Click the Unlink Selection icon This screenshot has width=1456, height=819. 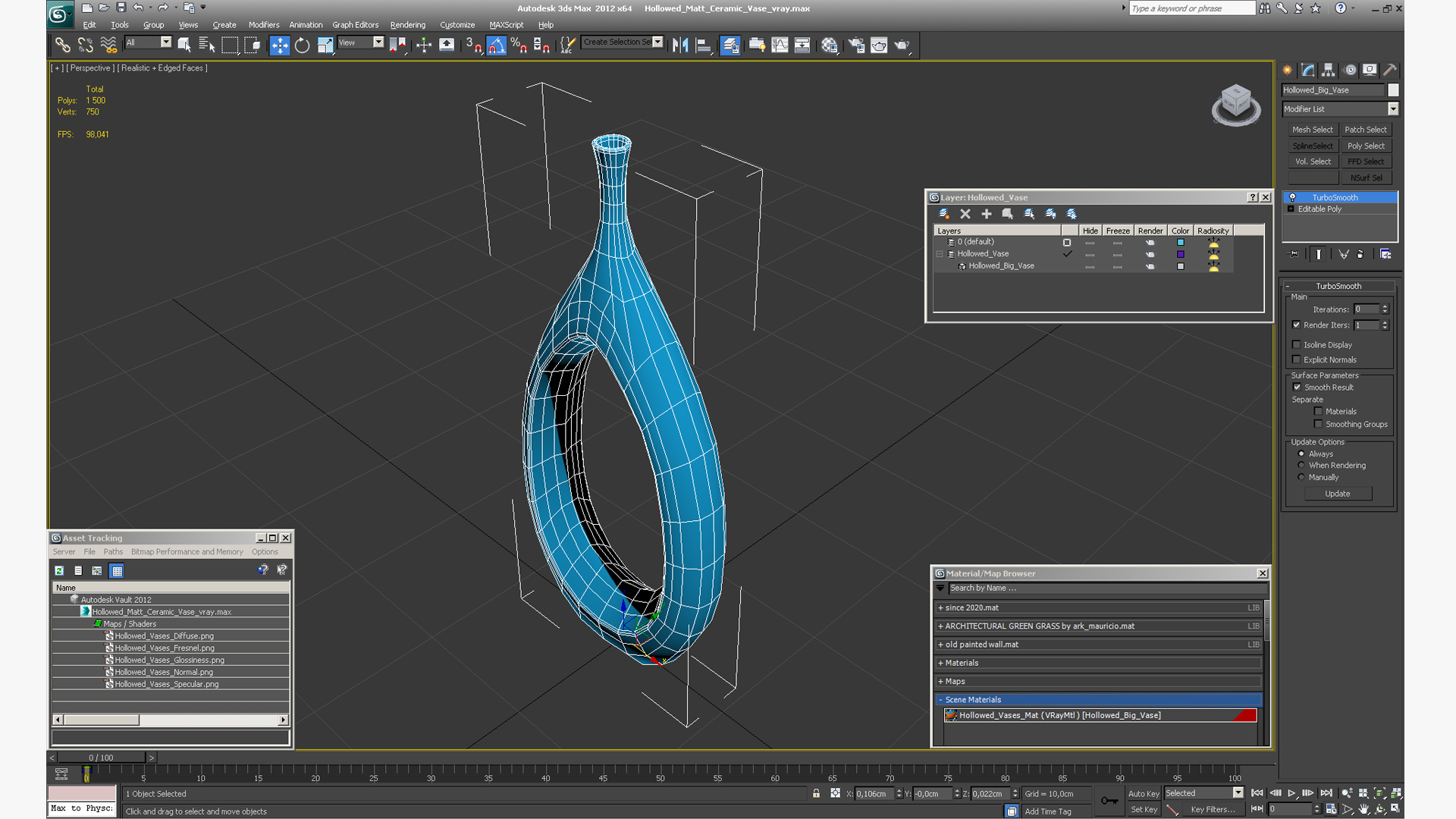pos(86,45)
